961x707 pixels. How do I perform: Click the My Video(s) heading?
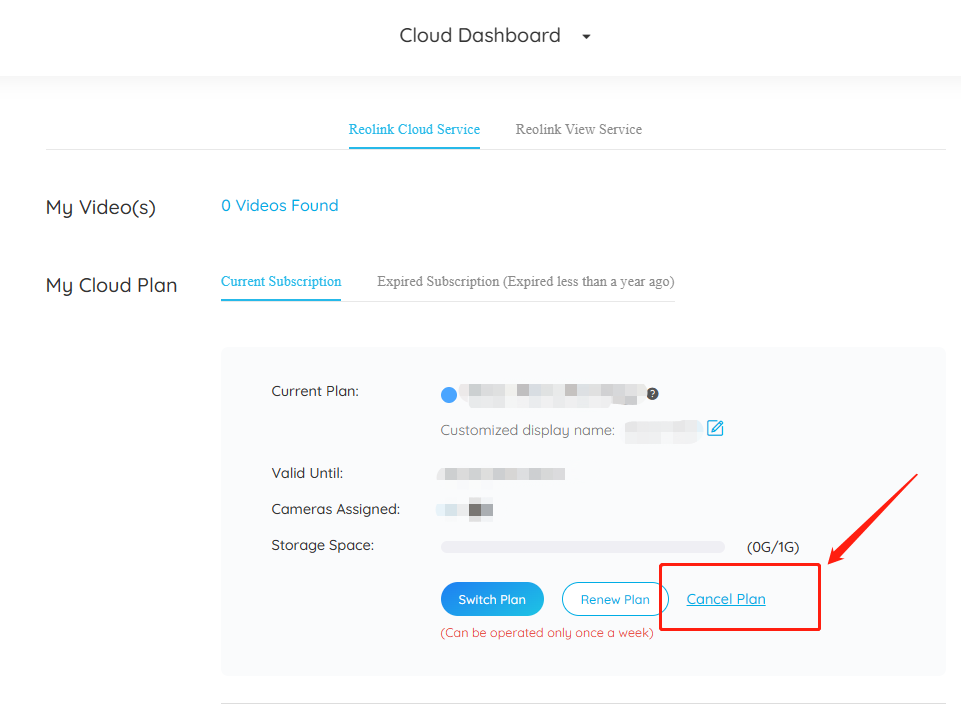point(101,208)
